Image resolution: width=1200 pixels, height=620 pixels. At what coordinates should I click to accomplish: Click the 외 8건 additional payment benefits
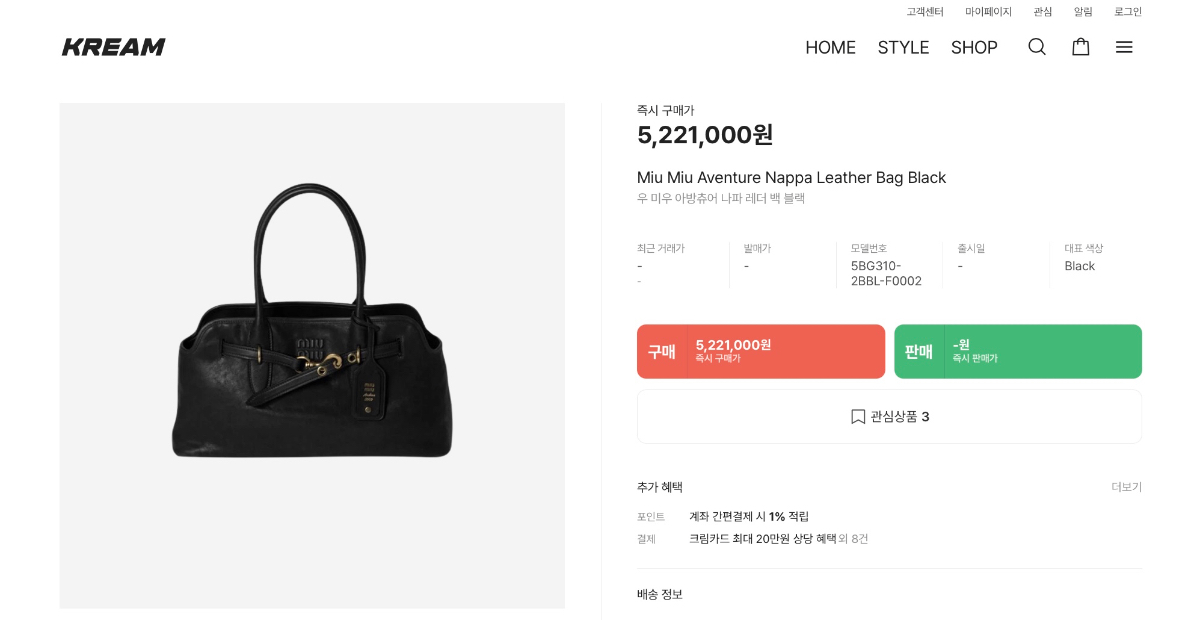click(x=854, y=539)
